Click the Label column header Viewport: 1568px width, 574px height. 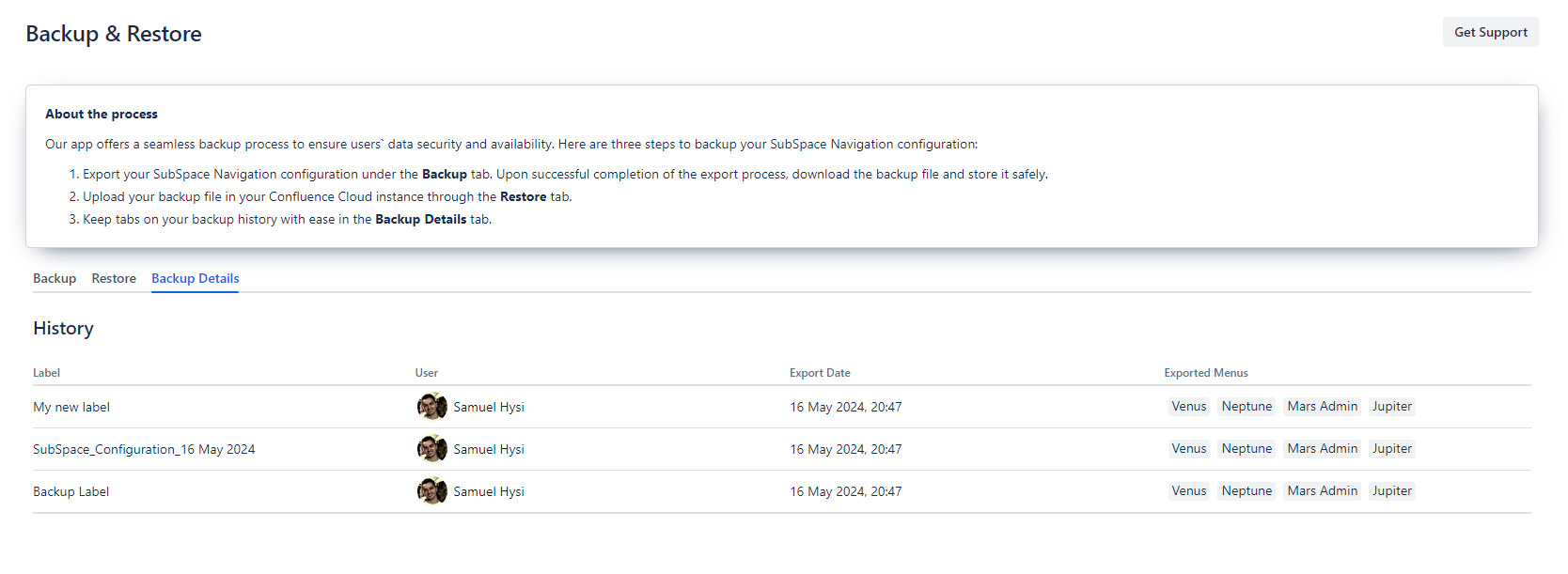point(46,373)
